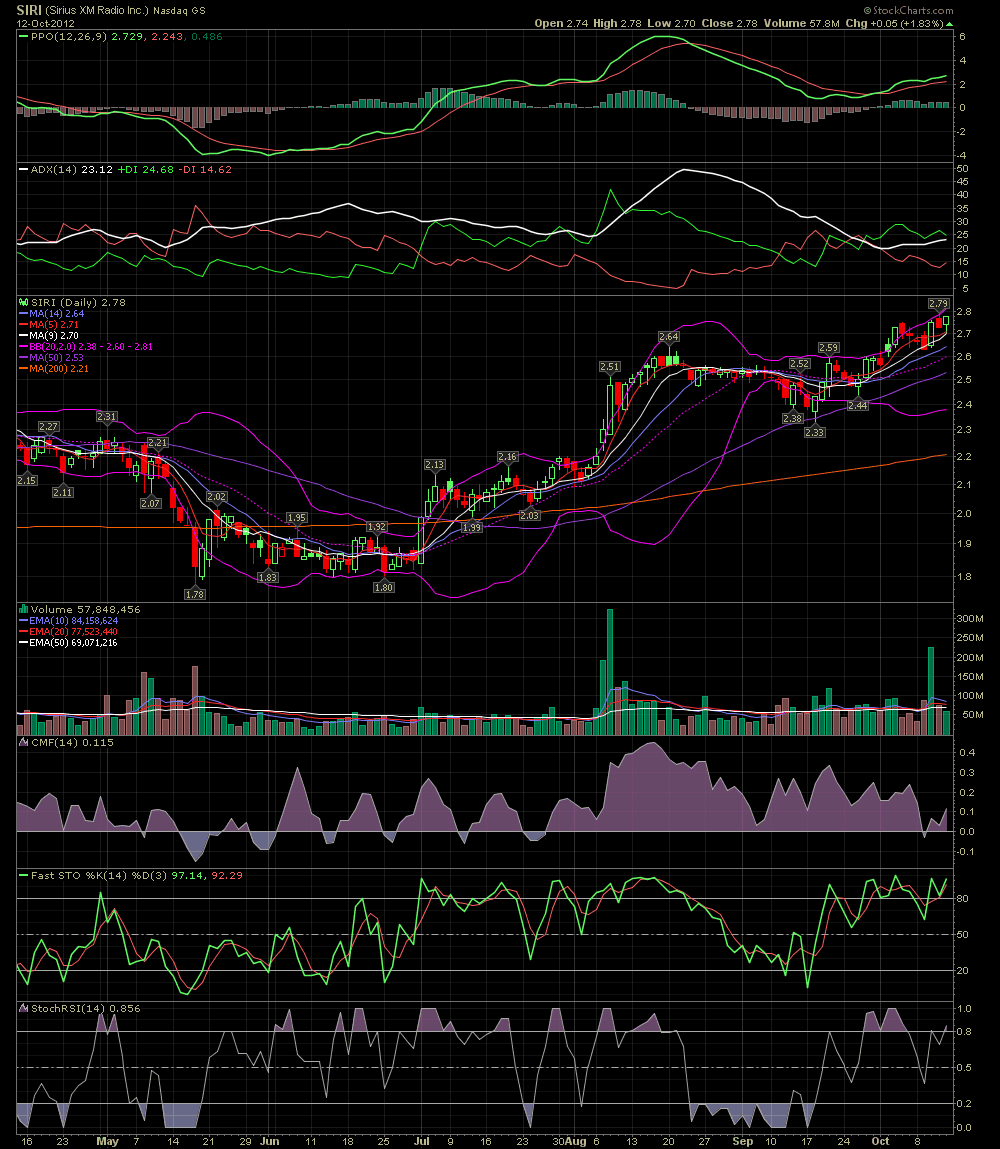Viewport: 1000px width, 1149px height.
Task: Select the SIRI ticker symbol in the header
Action: 29,11
